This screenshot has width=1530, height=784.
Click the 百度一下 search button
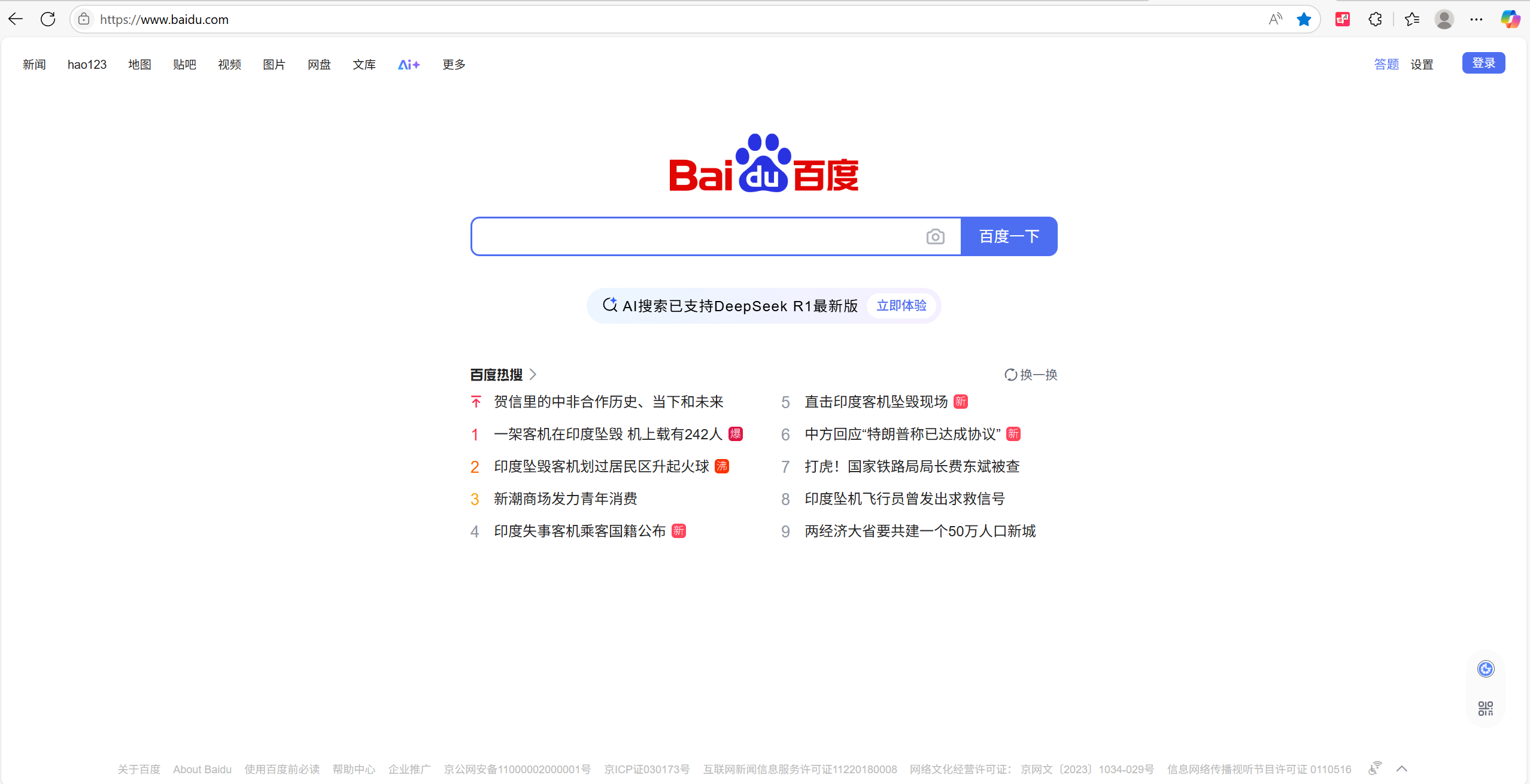pos(1009,236)
